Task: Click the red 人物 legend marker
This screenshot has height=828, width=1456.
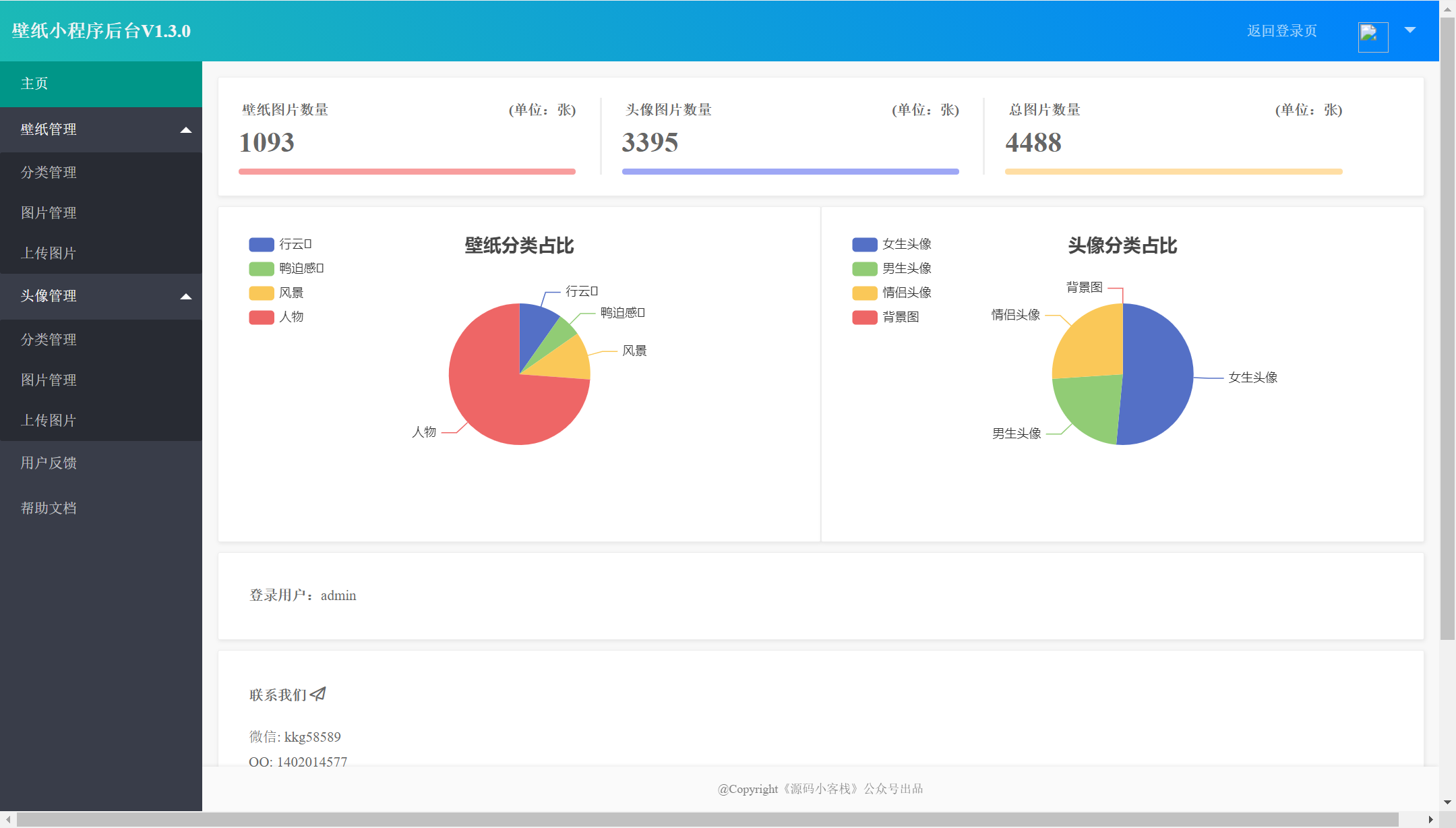Action: point(260,317)
